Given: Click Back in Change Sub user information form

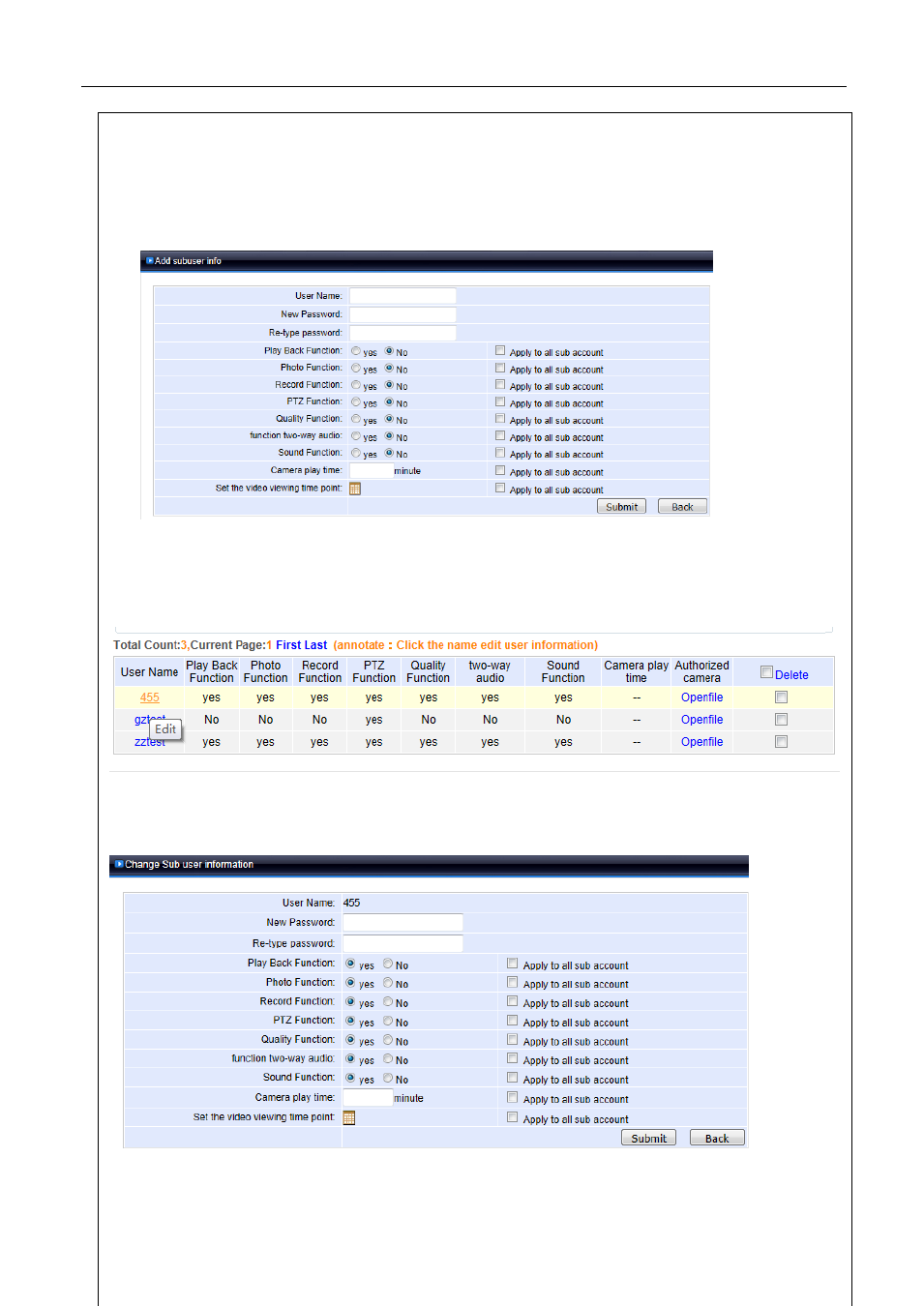Looking at the screenshot, I should pos(717,1139).
